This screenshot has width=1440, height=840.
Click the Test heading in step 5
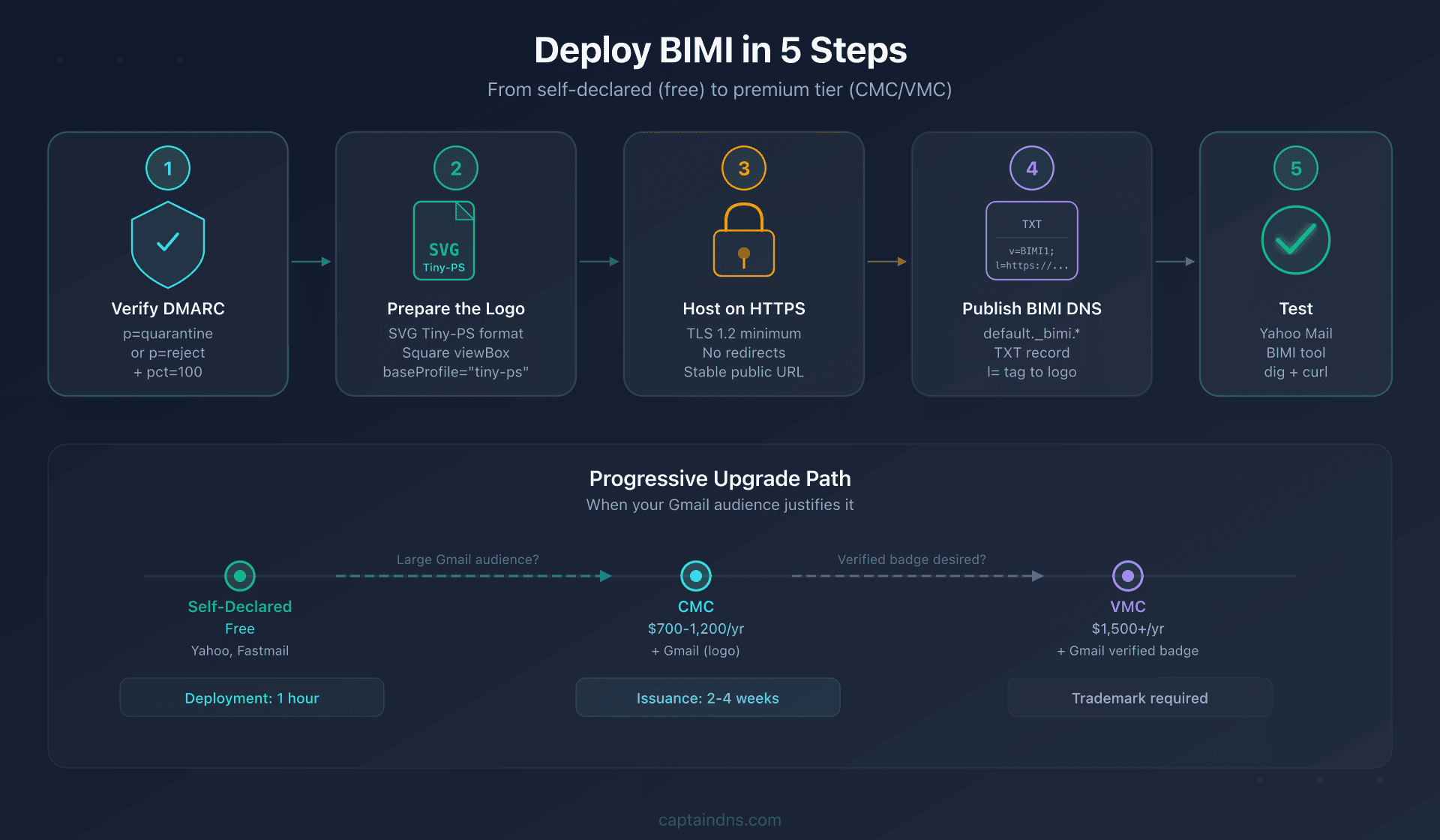coord(1296,308)
